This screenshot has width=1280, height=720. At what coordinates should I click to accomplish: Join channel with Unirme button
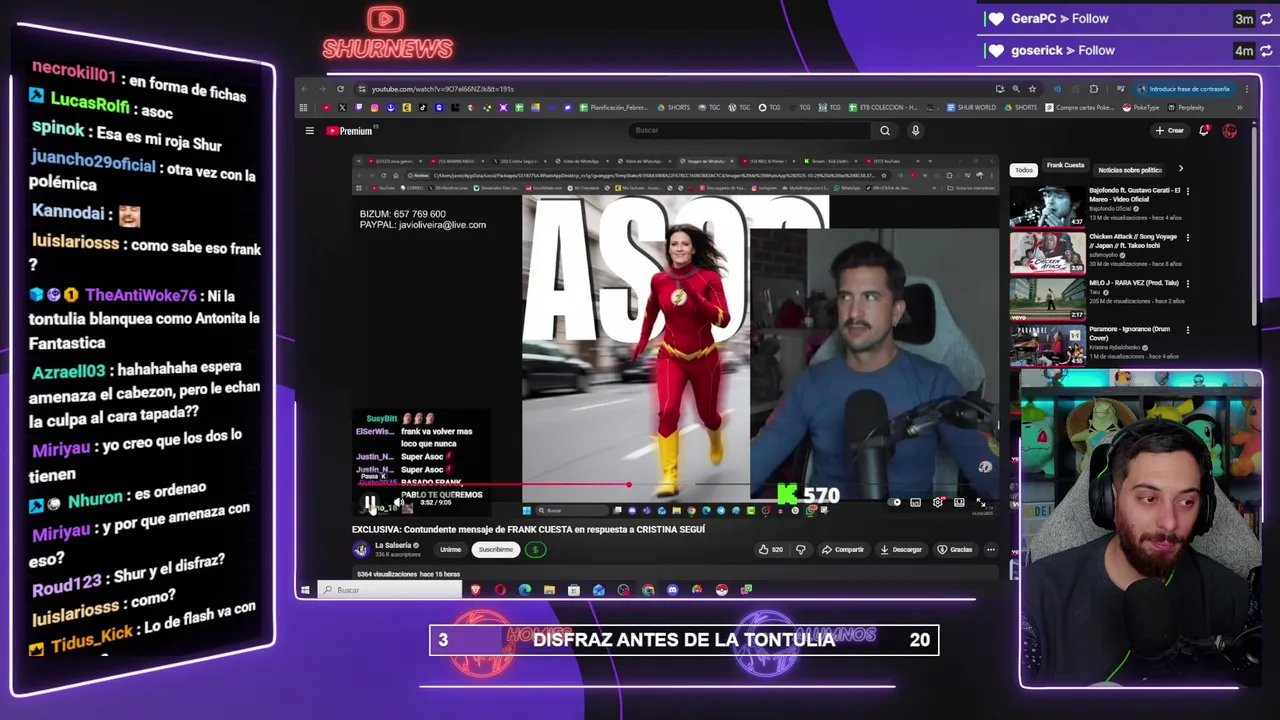(451, 549)
